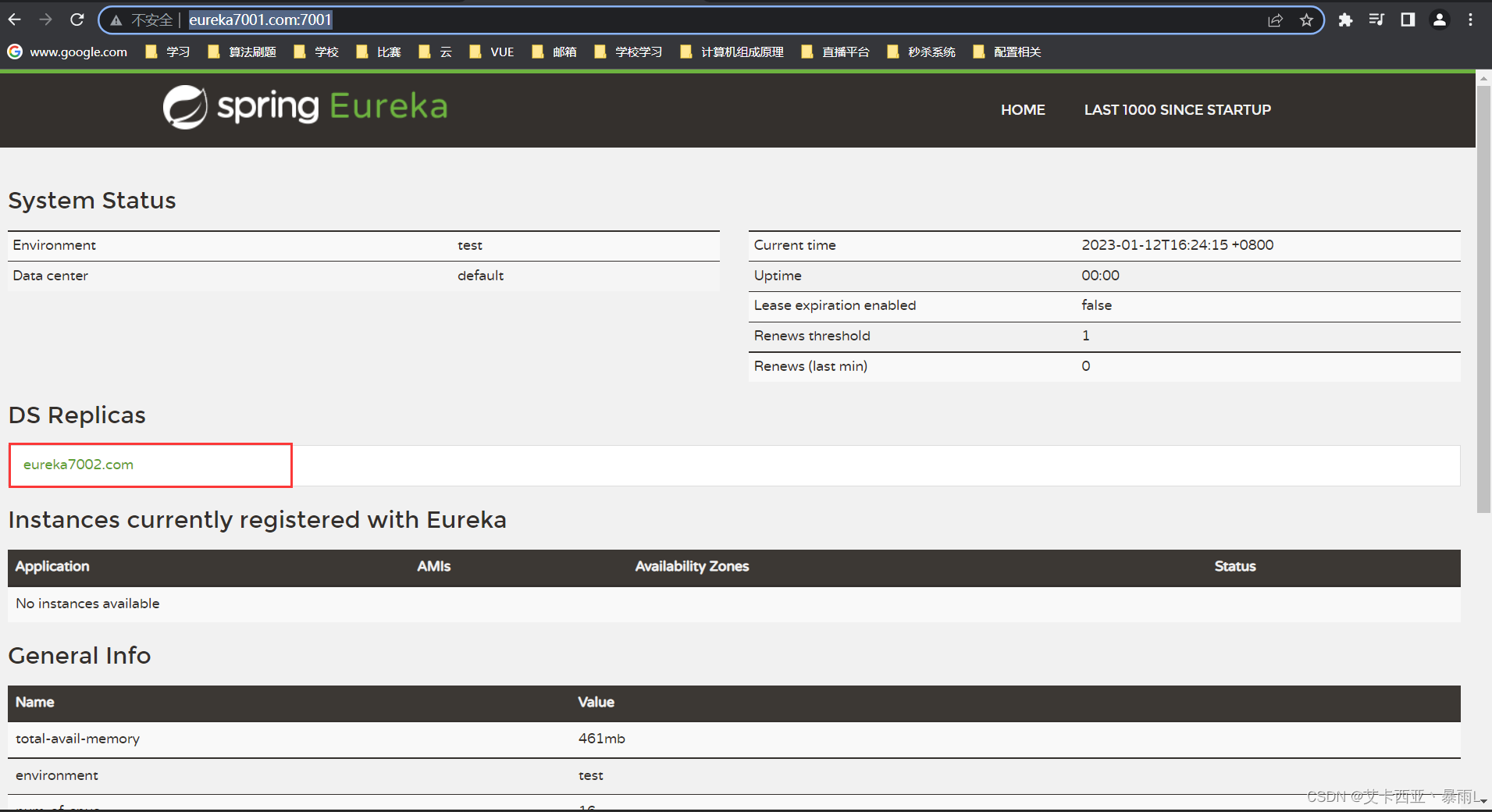
Task: Click the Value column header
Action: 596,703
